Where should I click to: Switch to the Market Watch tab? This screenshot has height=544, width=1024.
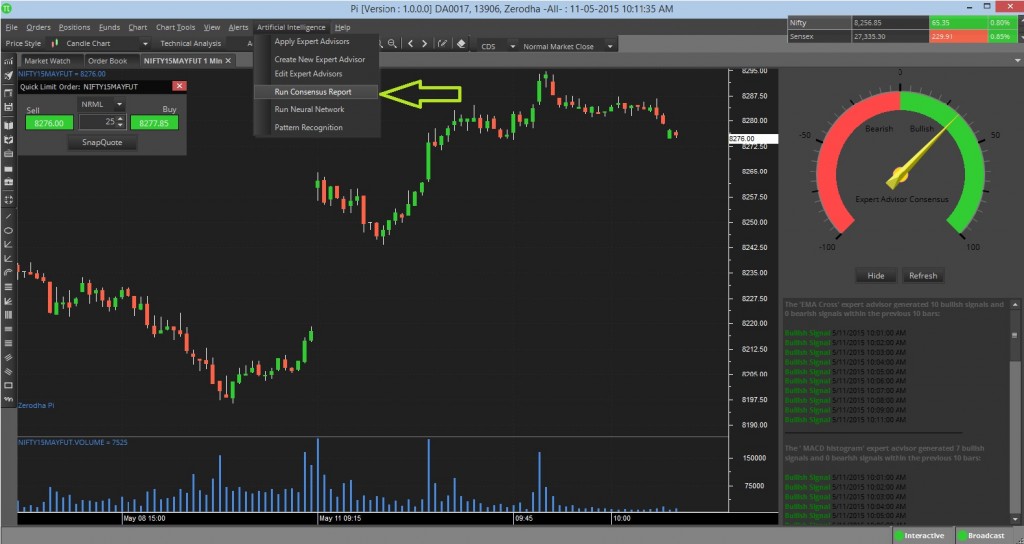pos(47,61)
